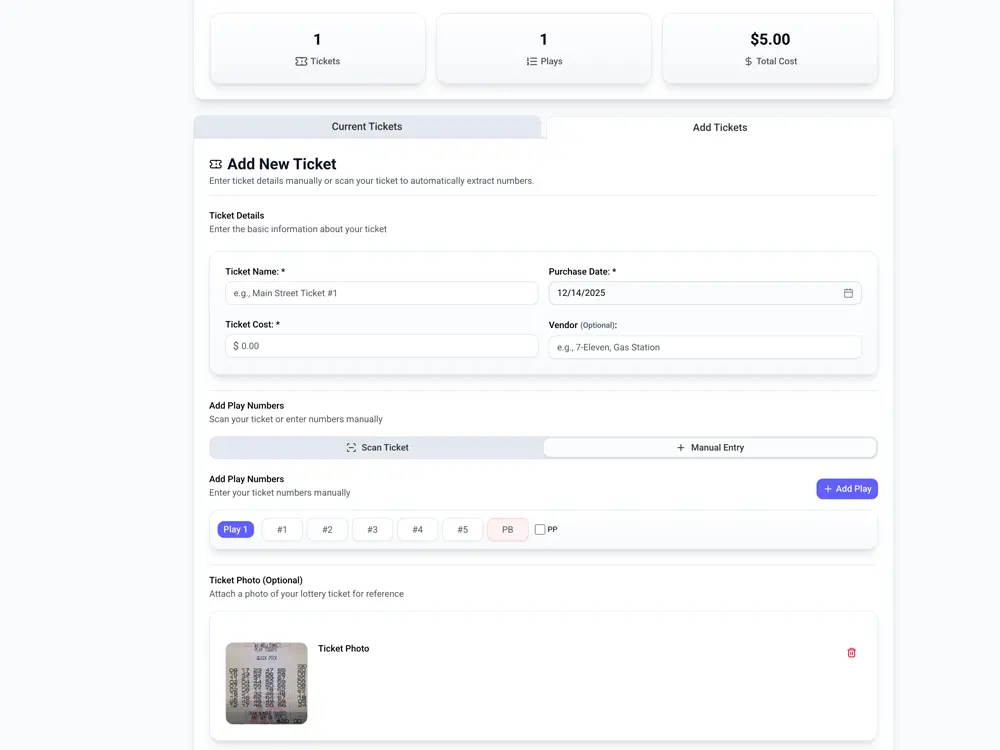
Task: Select the Add Tickets tab
Action: [719, 128]
